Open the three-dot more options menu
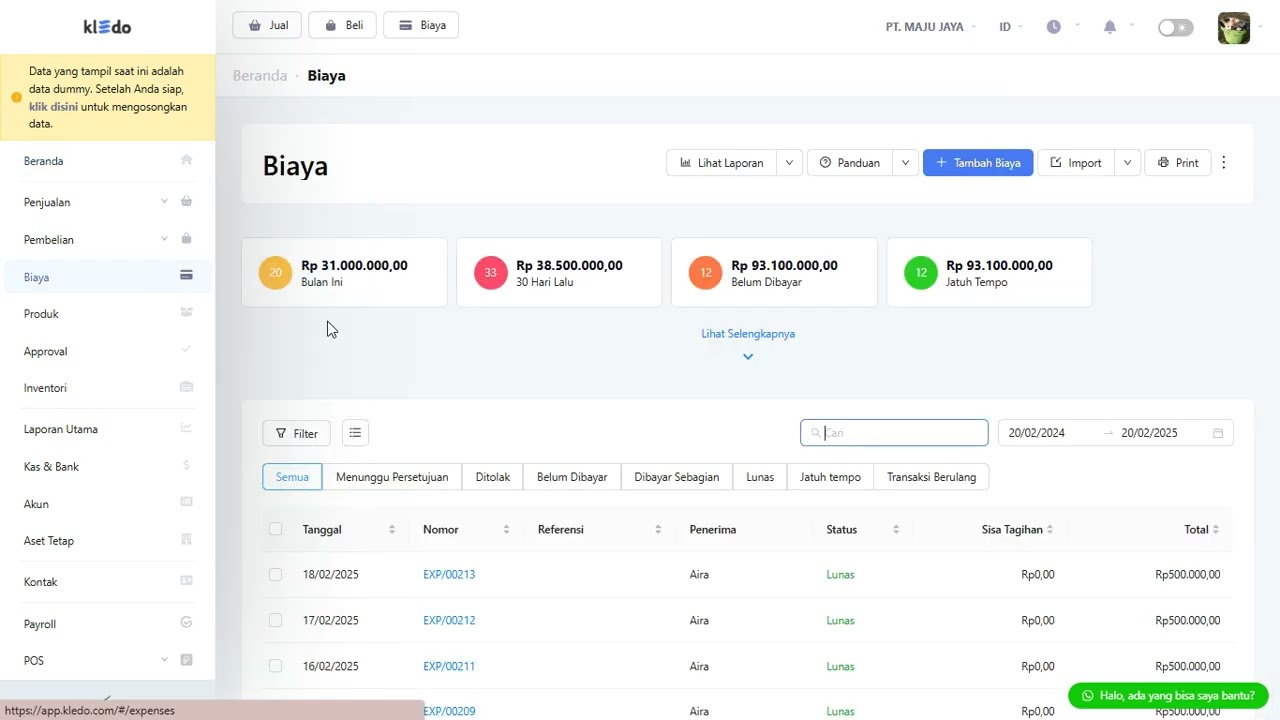The width and height of the screenshot is (1280, 720). pyautogui.click(x=1224, y=162)
